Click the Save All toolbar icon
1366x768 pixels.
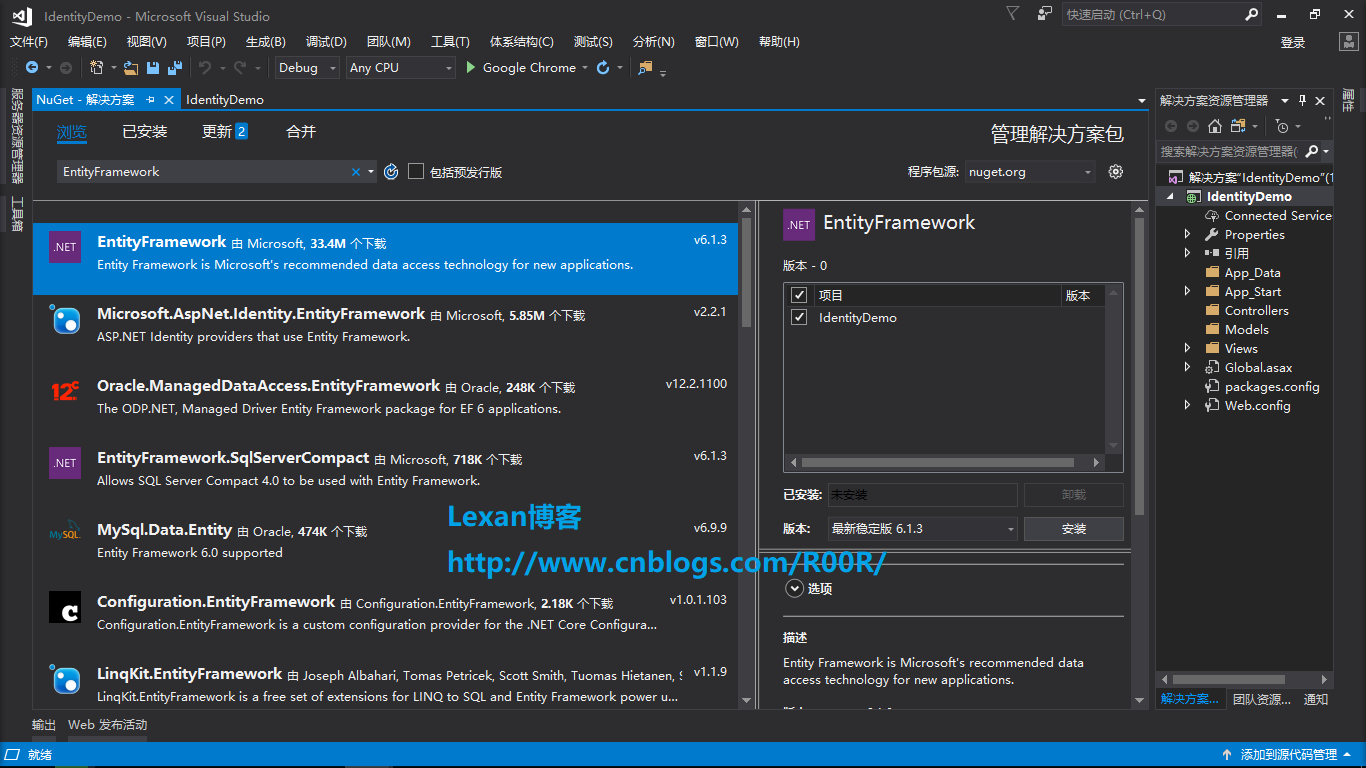click(x=175, y=68)
